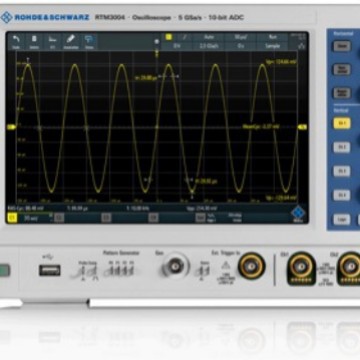This screenshot has width=360, height=360.
Task: Enable the third channel box in bottom bar
Action: (x=106, y=218)
